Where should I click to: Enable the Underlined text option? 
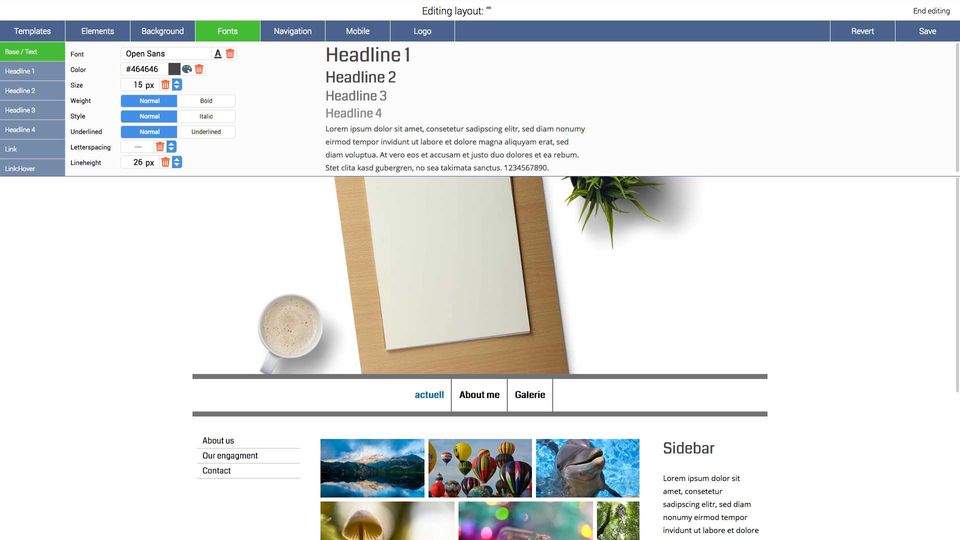point(206,132)
